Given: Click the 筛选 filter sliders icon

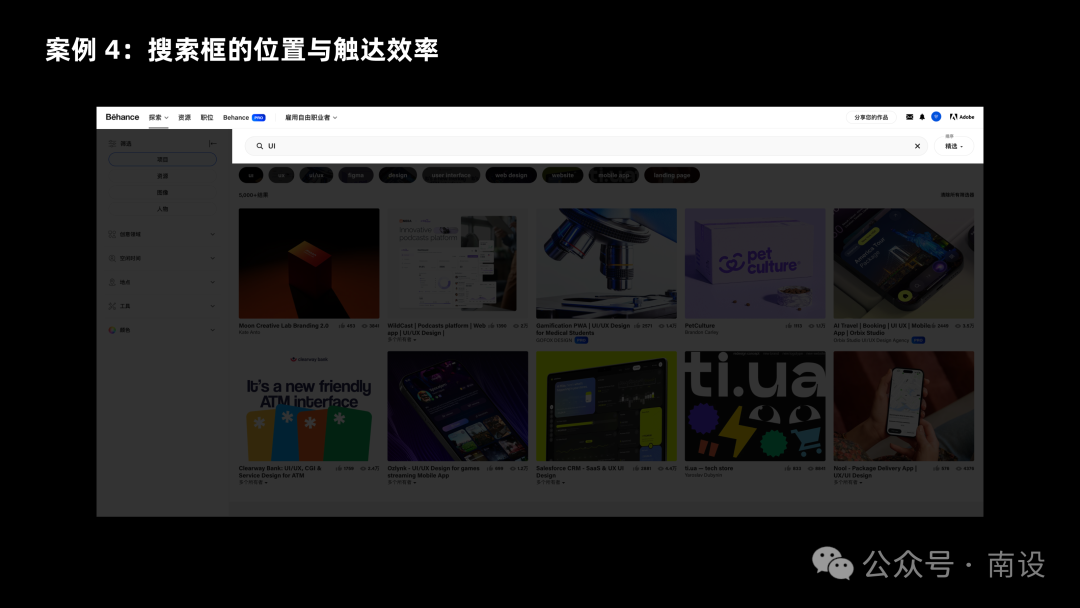Looking at the screenshot, I should pos(112,143).
